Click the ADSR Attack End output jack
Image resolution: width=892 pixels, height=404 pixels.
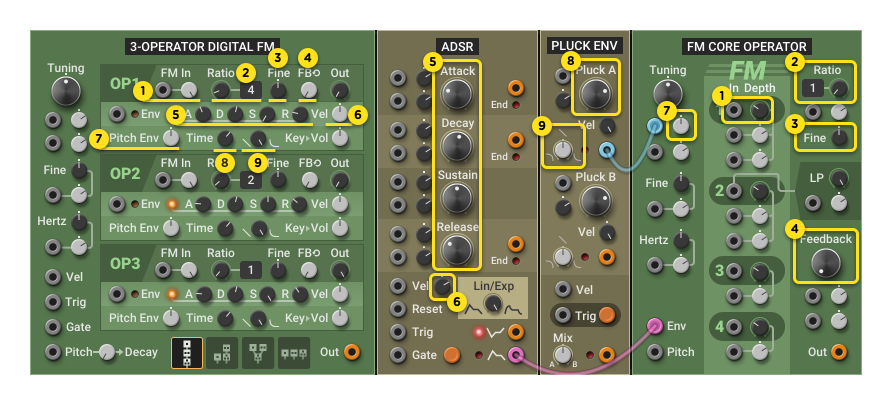pyautogui.click(x=515, y=88)
